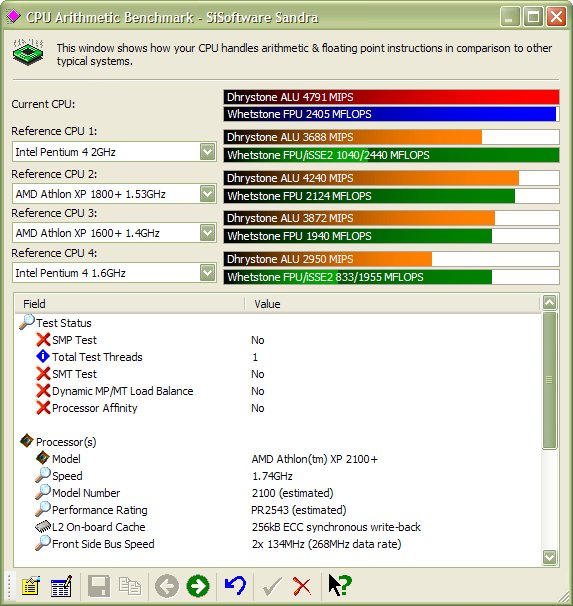The height and width of the screenshot is (606, 573).
Task: Open Reference CPU 1 dropdown arrow
Action: pos(208,152)
